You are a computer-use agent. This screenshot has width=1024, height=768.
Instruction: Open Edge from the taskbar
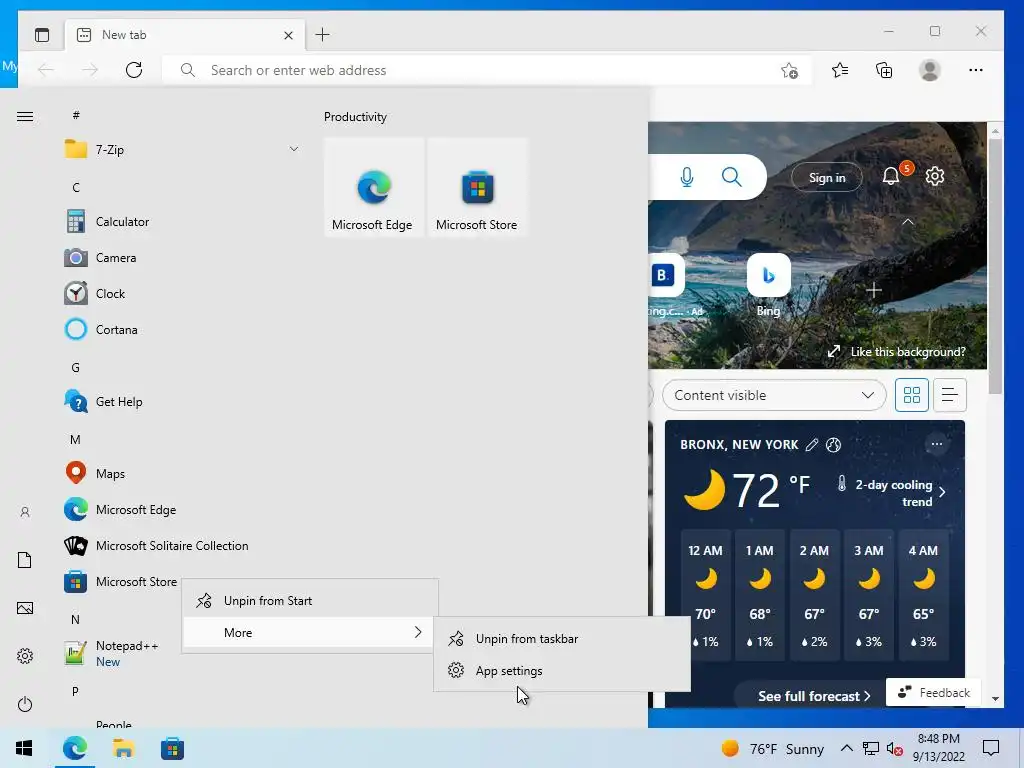tap(75, 748)
